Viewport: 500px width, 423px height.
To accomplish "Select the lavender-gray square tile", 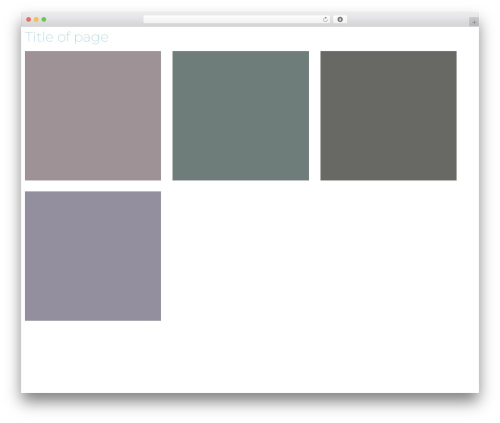I will (x=93, y=256).
